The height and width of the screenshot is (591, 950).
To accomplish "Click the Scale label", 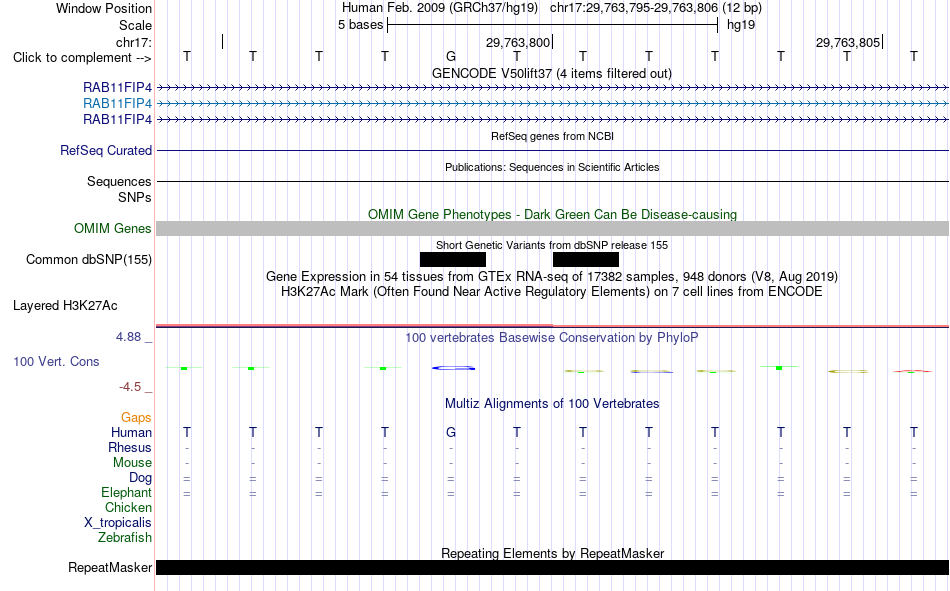I will pos(136,25).
